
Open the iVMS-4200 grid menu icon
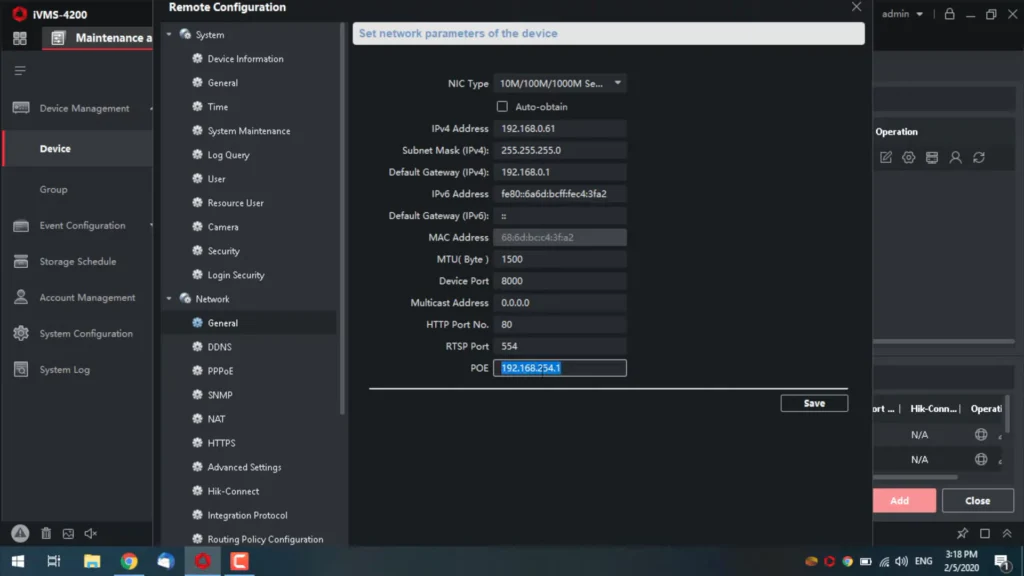click(20, 38)
